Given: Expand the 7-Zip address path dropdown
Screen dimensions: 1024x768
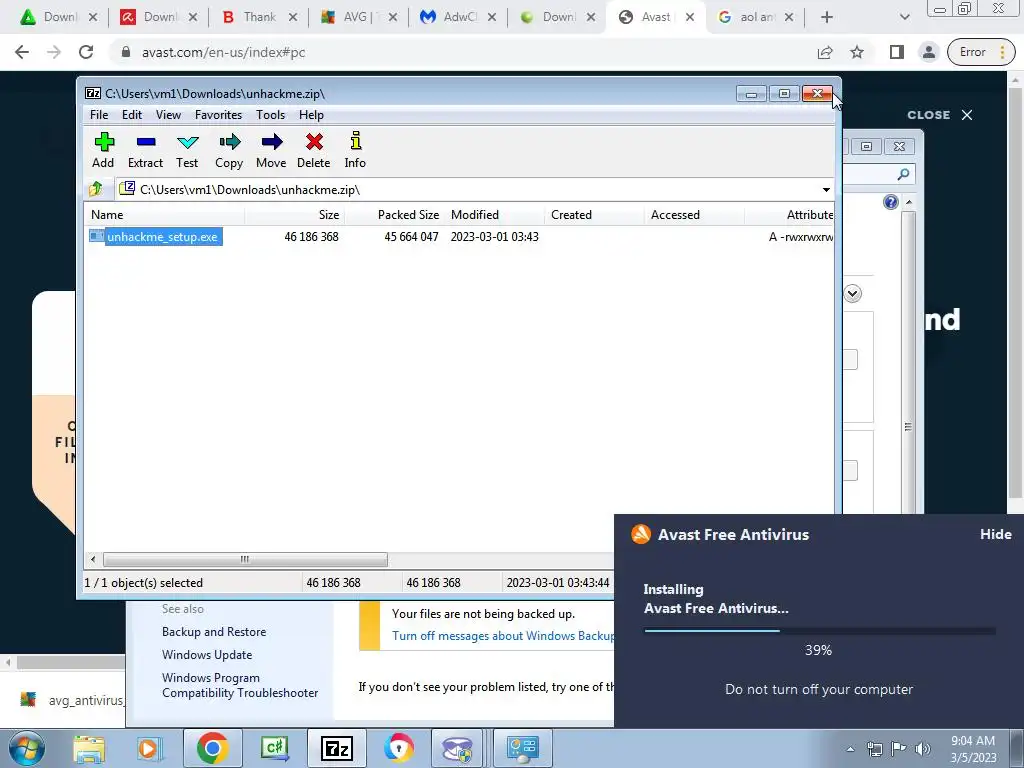Looking at the screenshot, I should coord(826,190).
